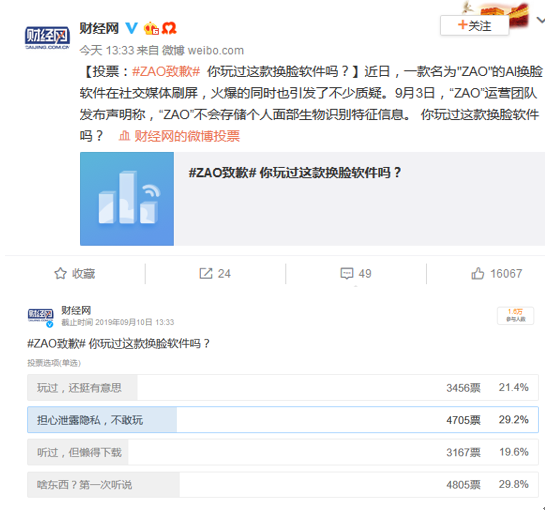Click the crown membership level icon
This screenshot has width=545, height=512.
151,29
